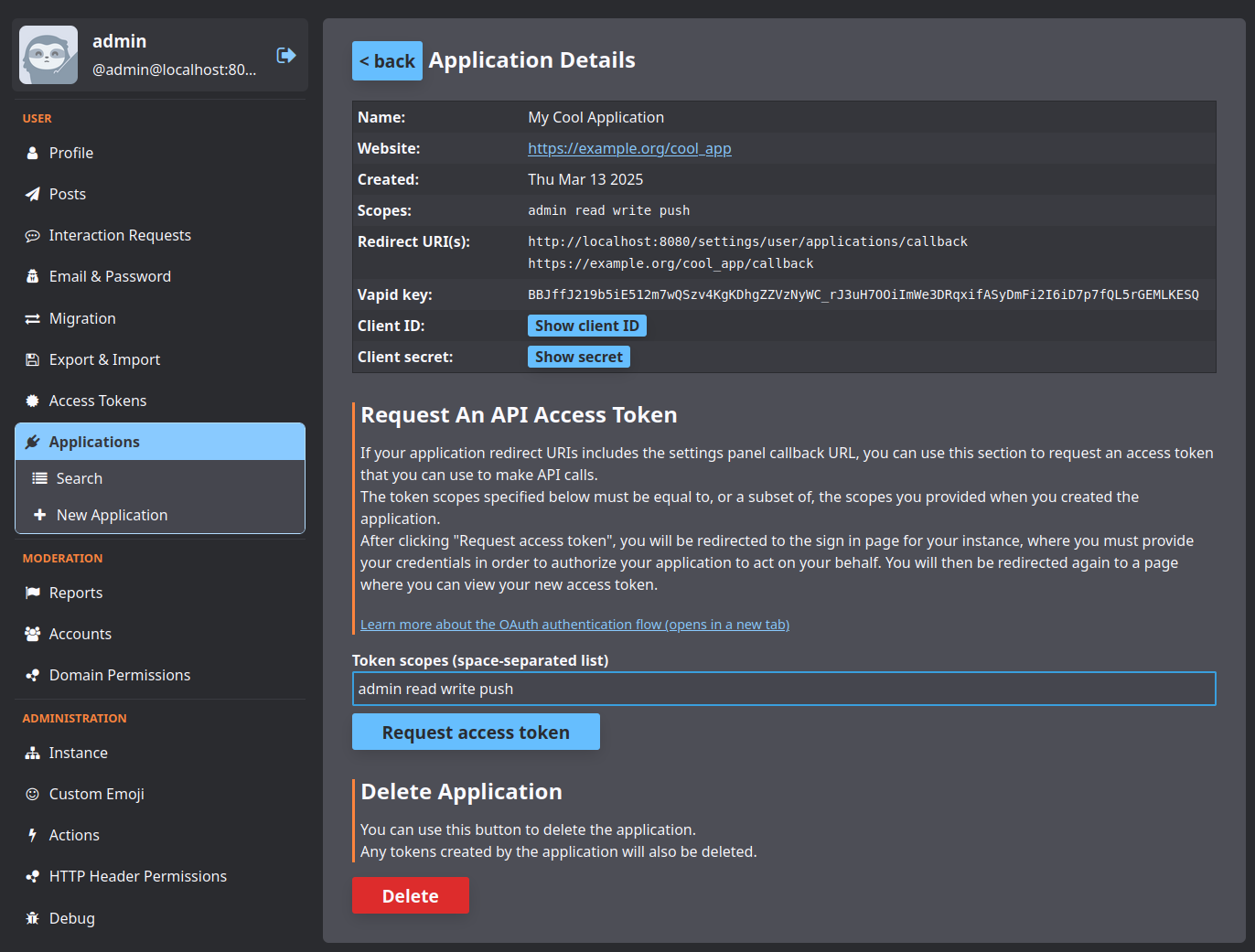Reveal the client ID
Screen dimensions: 1255x952
click(586, 326)
